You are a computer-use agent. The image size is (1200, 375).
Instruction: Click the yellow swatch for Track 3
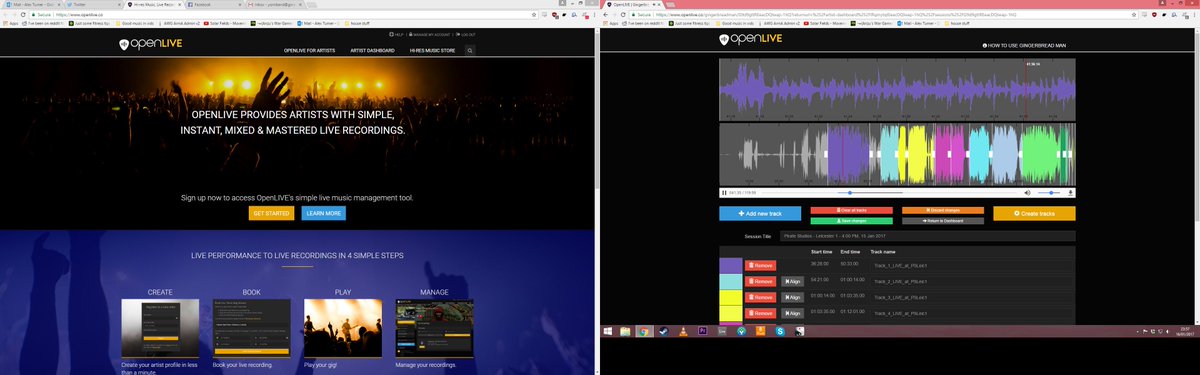pos(731,298)
